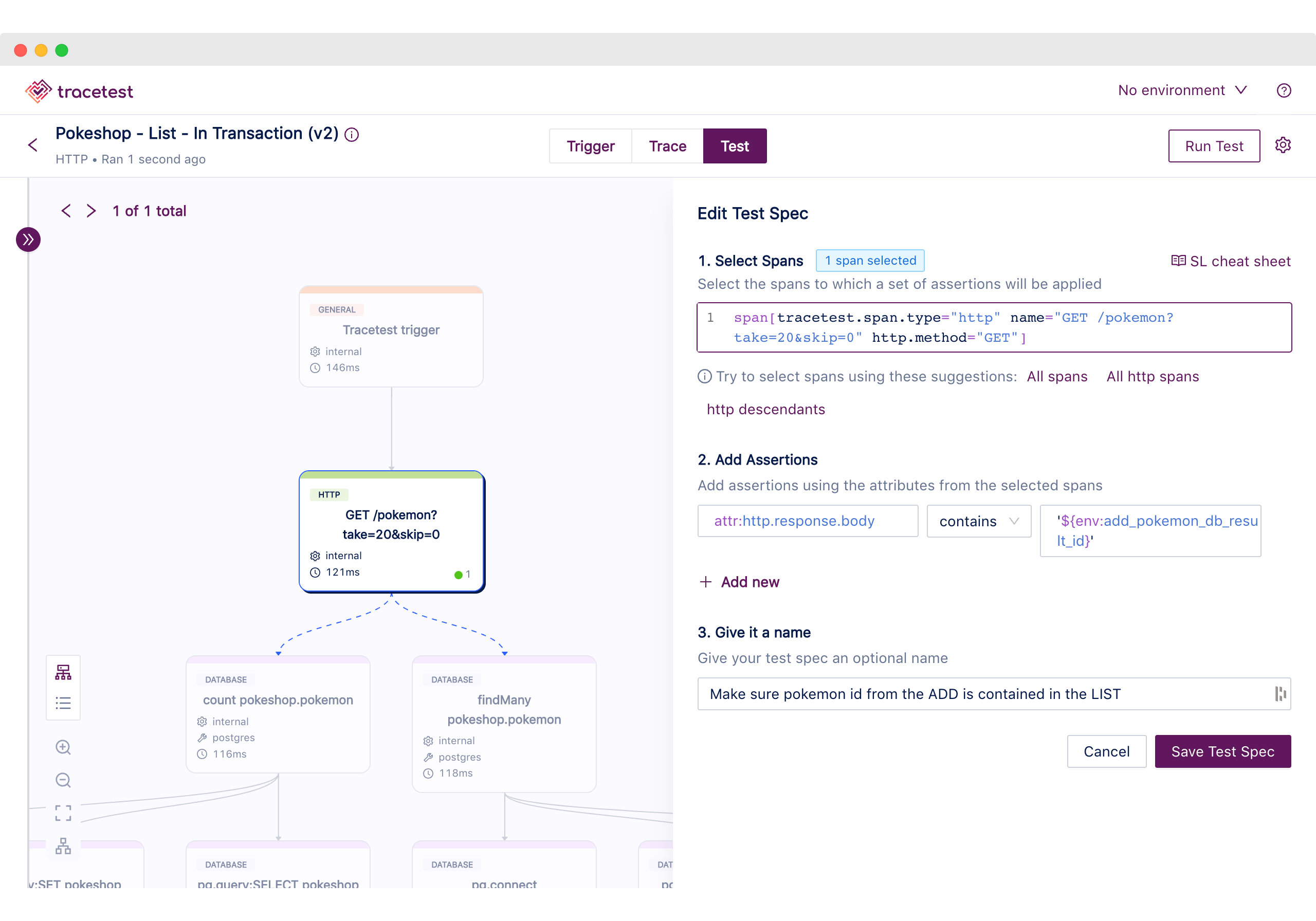
Task: Open the No environment dropdown
Action: coord(1182,90)
